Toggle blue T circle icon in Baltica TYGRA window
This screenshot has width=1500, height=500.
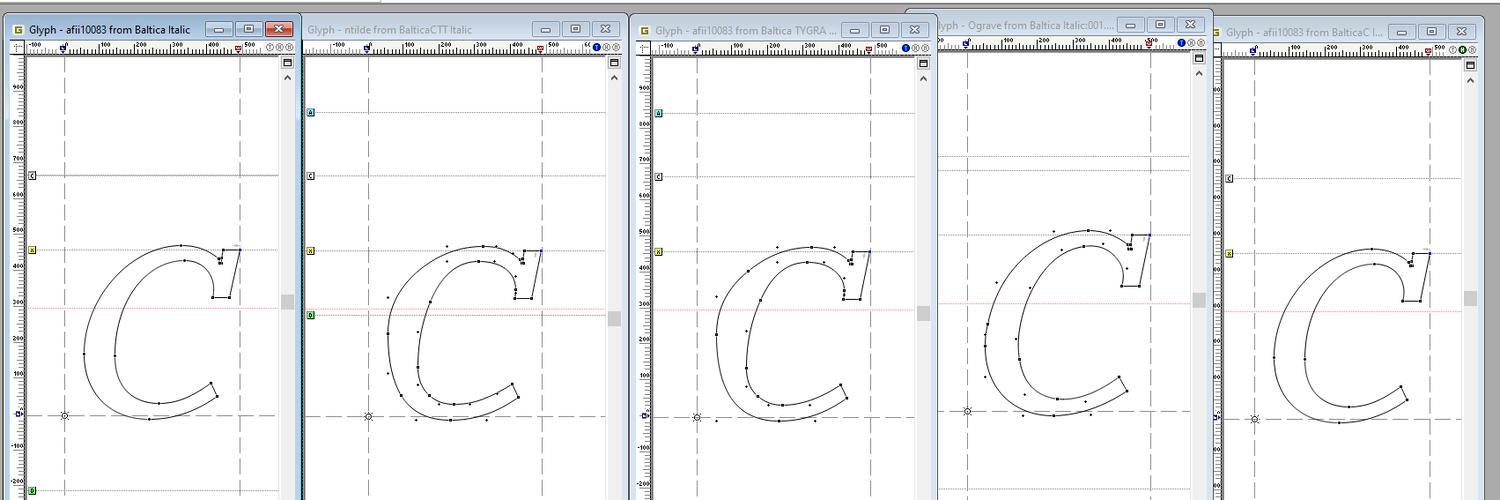pyautogui.click(x=906, y=48)
